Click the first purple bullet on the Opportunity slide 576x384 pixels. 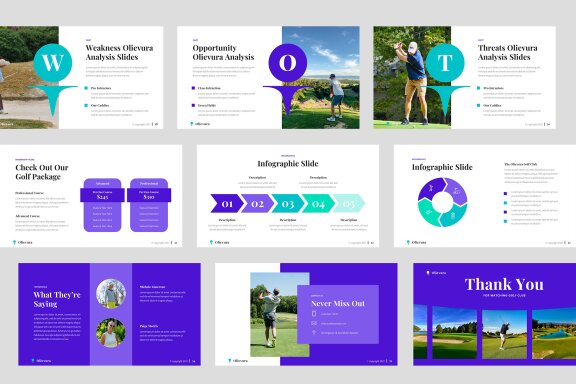[193, 88]
